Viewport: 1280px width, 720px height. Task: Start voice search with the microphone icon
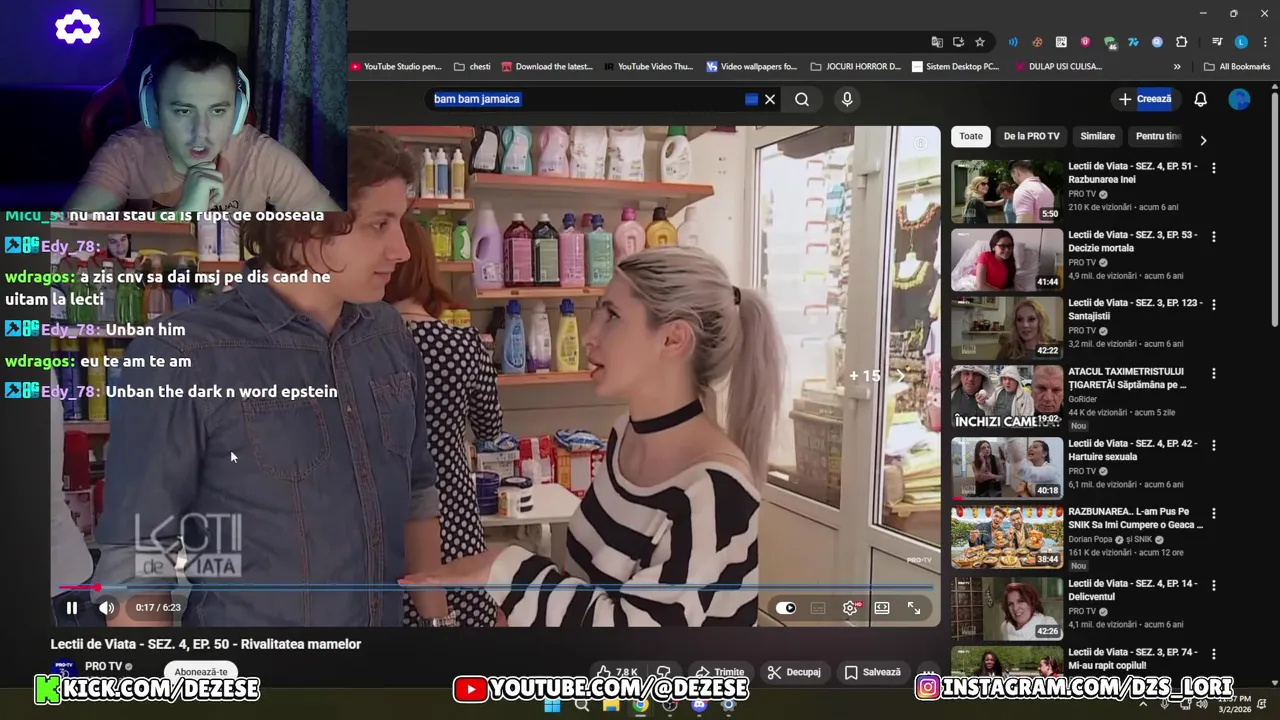[x=847, y=99]
